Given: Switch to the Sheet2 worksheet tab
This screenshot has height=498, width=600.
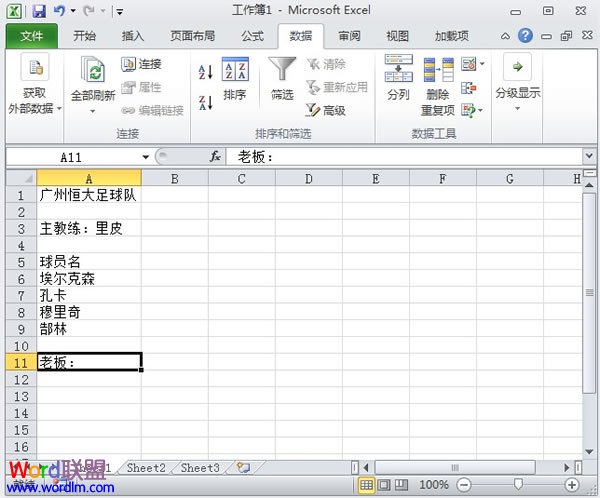Looking at the screenshot, I should pos(146,468).
